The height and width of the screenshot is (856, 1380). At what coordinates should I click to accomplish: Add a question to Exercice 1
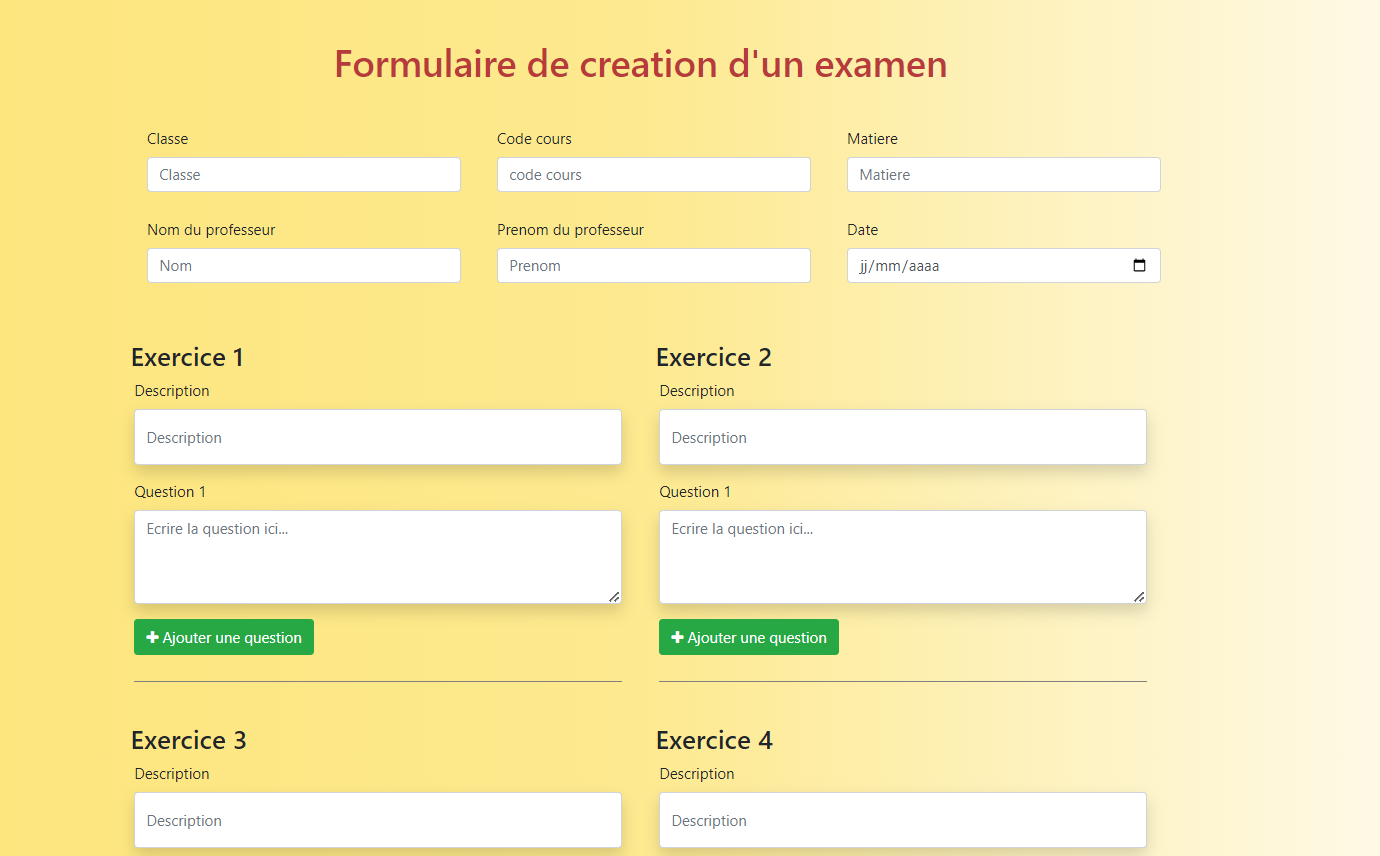(224, 637)
